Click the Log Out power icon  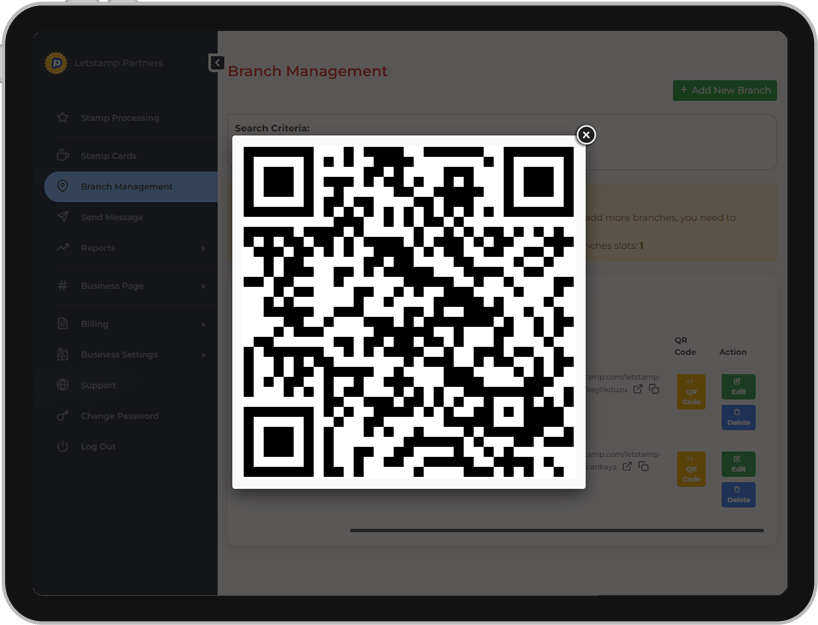[x=62, y=446]
